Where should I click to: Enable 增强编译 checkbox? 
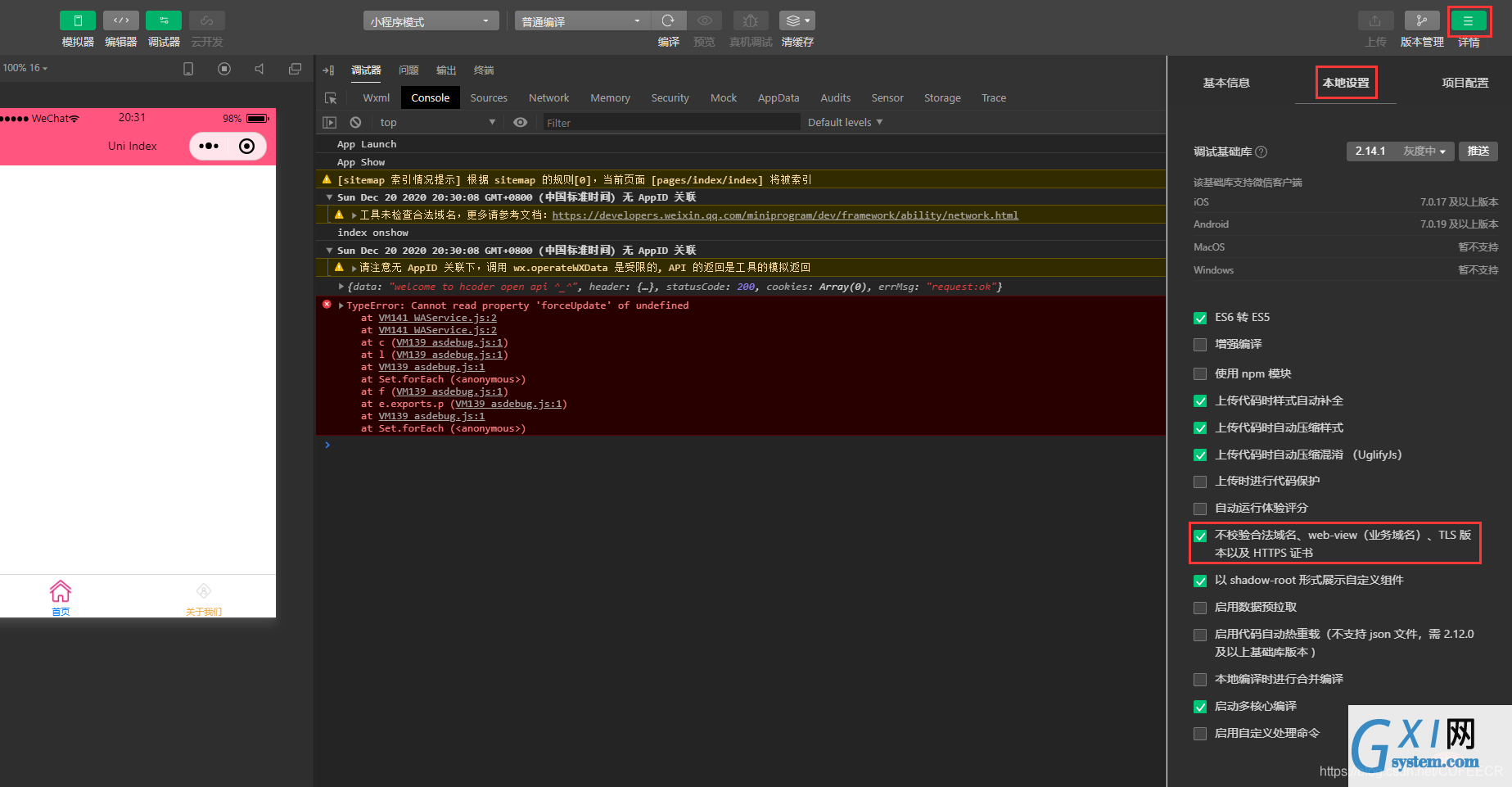pyautogui.click(x=1200, y=345)
